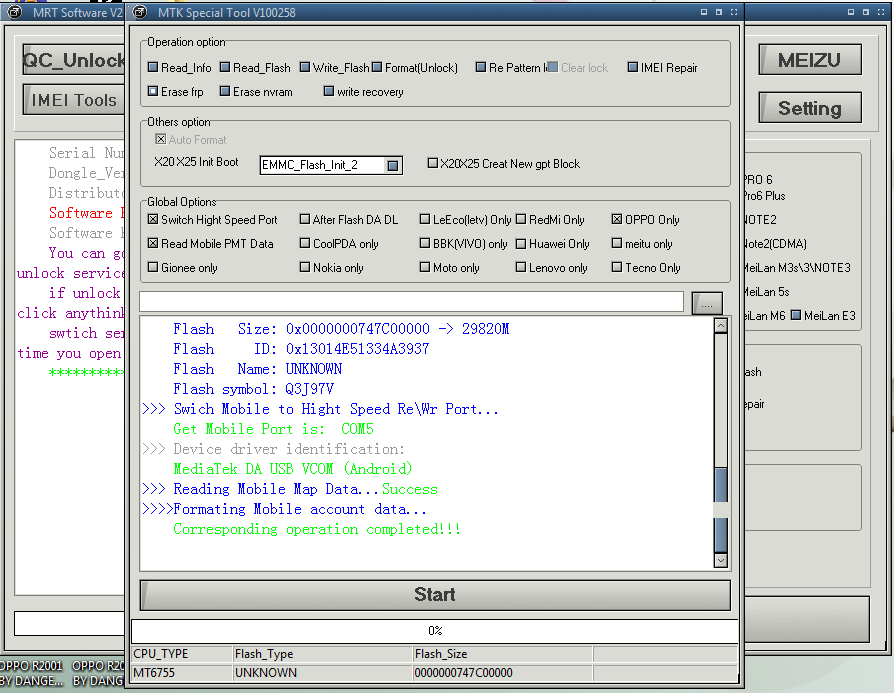Close the MTK Special Tool window
This screenshot has width=894, height=693.
(x=734, y=12)
